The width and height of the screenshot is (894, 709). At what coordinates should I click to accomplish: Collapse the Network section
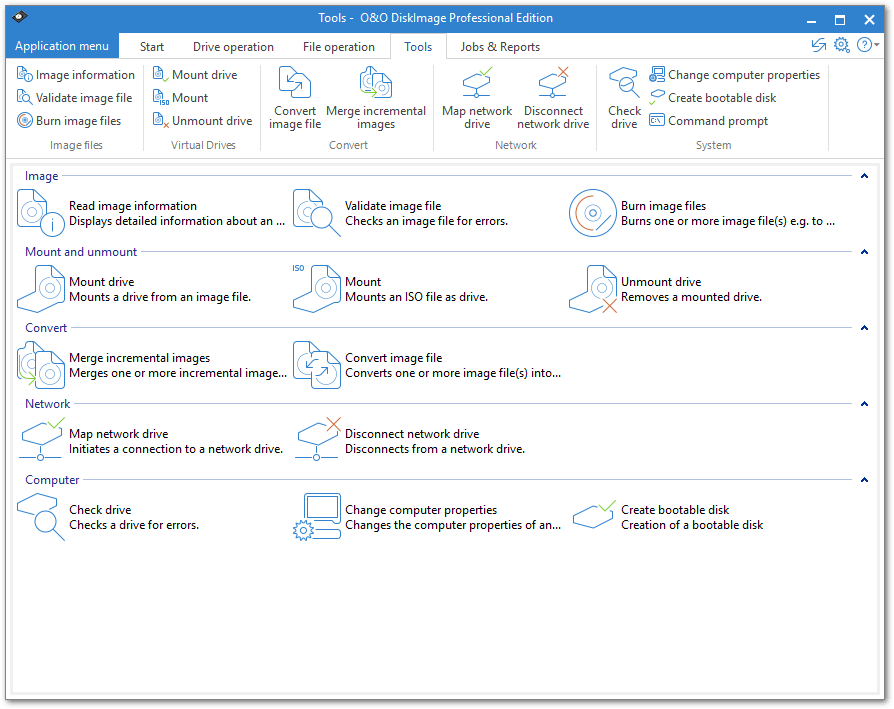[864, 404]
